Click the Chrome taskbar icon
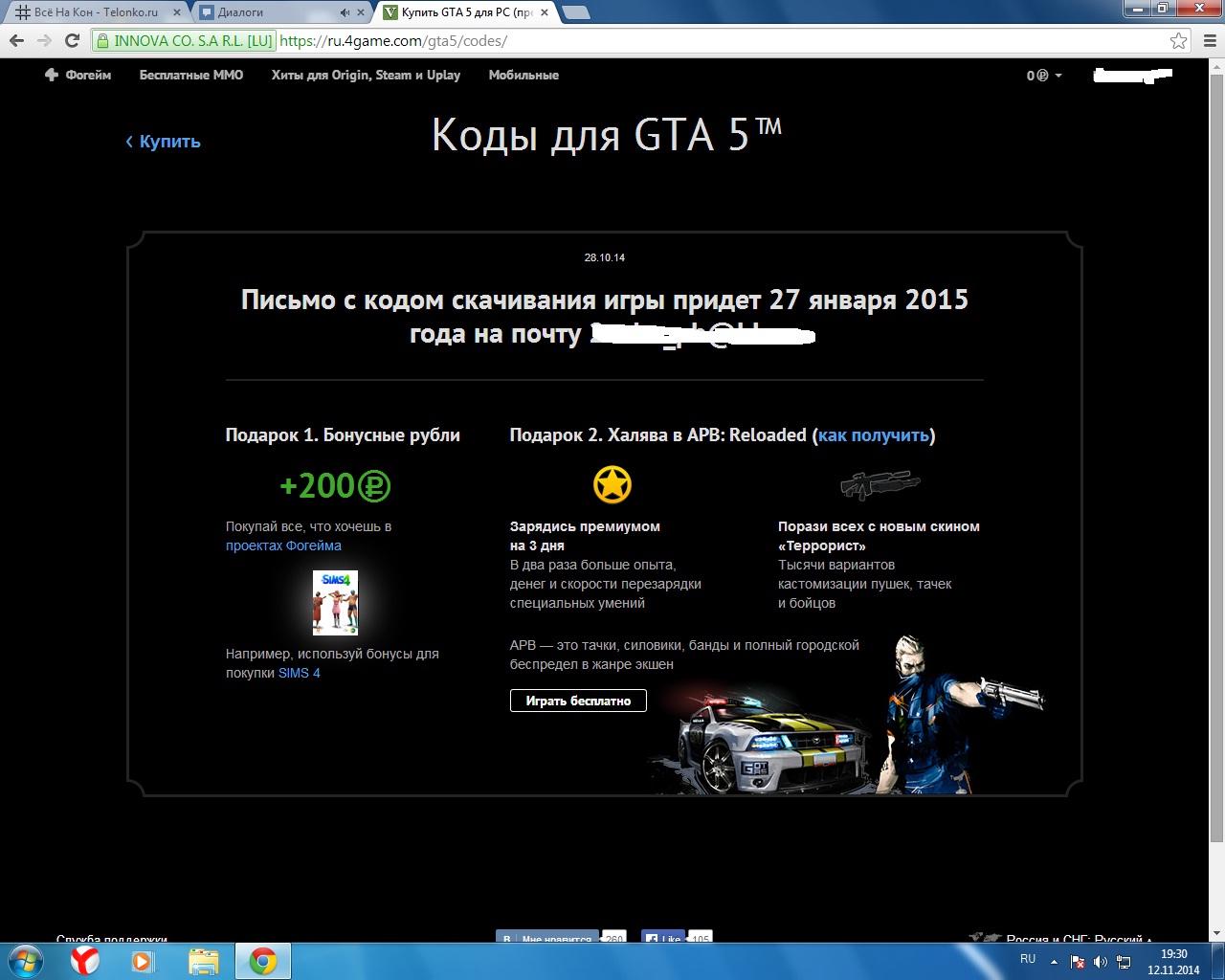This screenshot has width=1225, height=980. click(263, 961)
